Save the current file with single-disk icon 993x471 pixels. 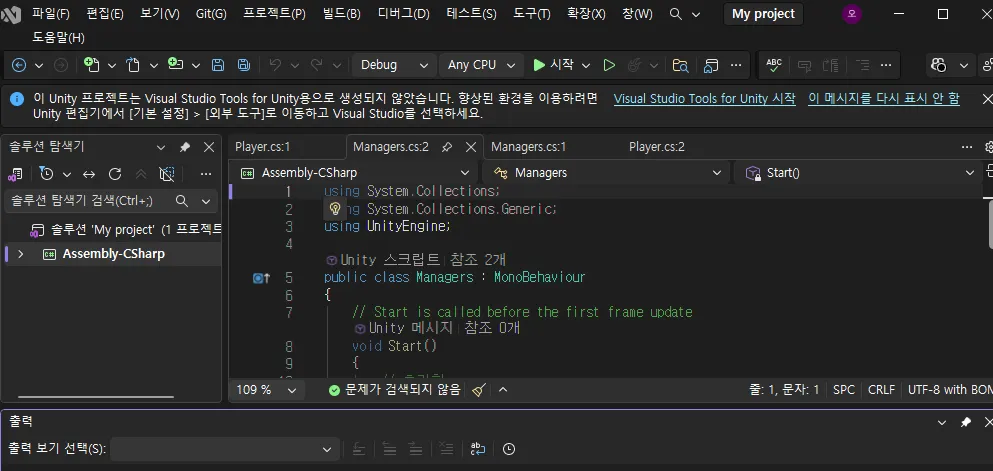[x=218, y=65]
